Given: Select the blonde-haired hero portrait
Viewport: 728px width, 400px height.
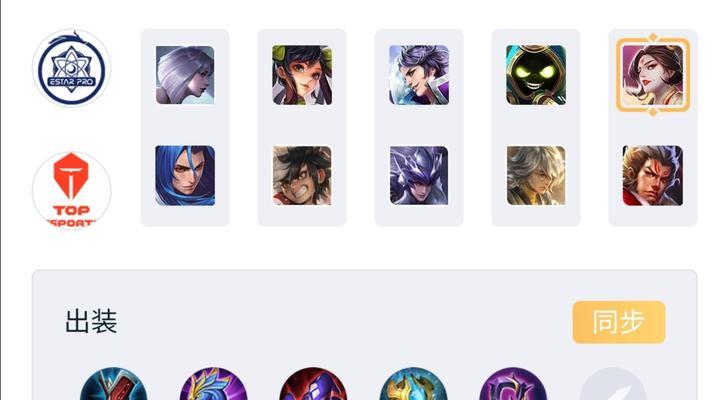Looking at the screenshot, I should [536, 175].
